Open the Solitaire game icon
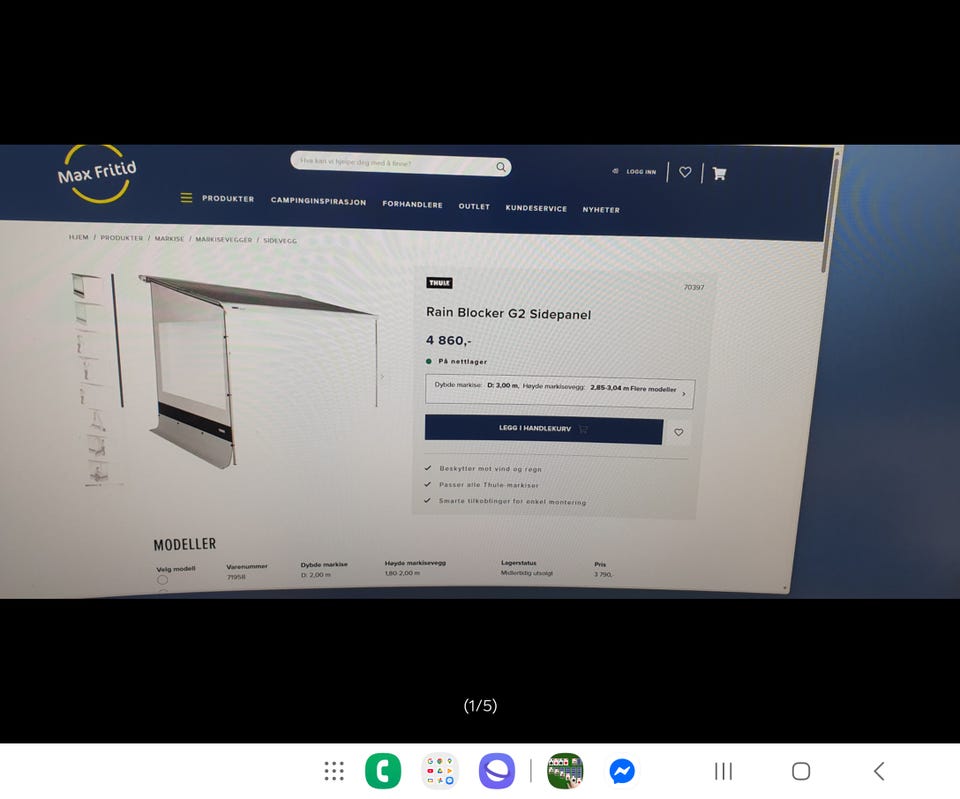Image resolution: width=960 pixels, height=799 pixels. 564,771
